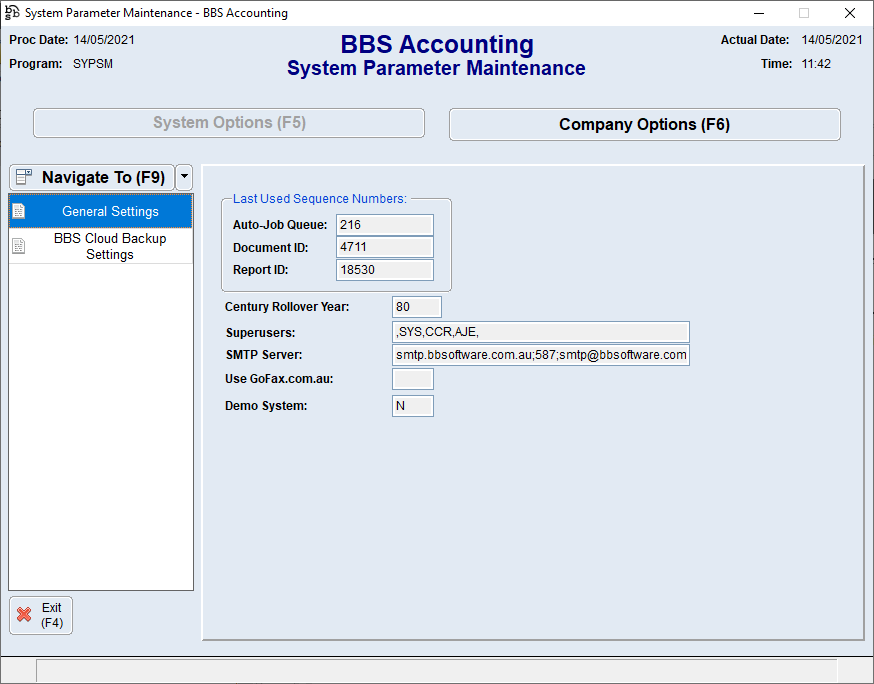The width and height of the screenshot is (874, 684).
Task: Open Company Options (F6)
Action: 644,124
